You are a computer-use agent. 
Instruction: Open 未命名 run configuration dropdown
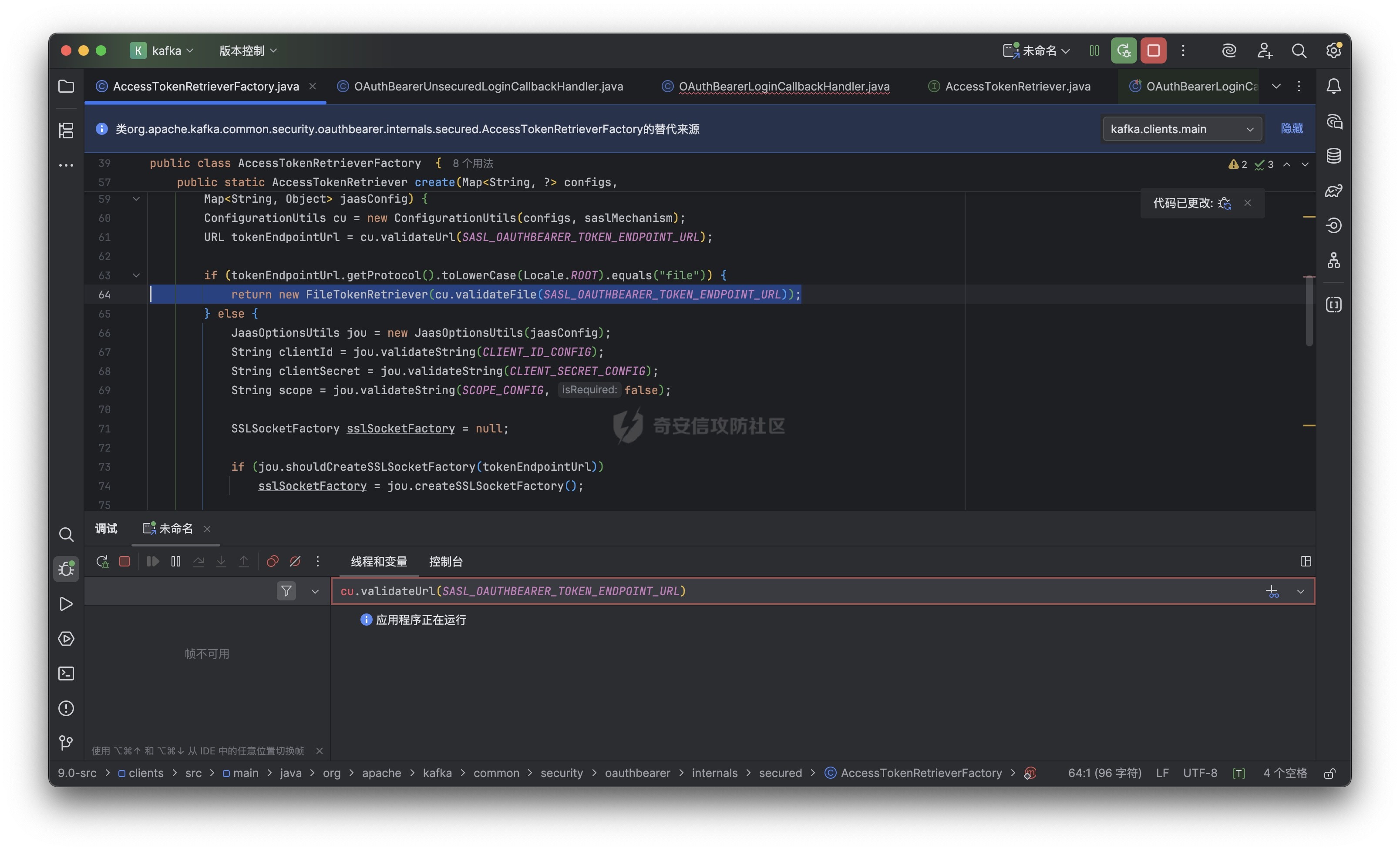click(1037, 50)
